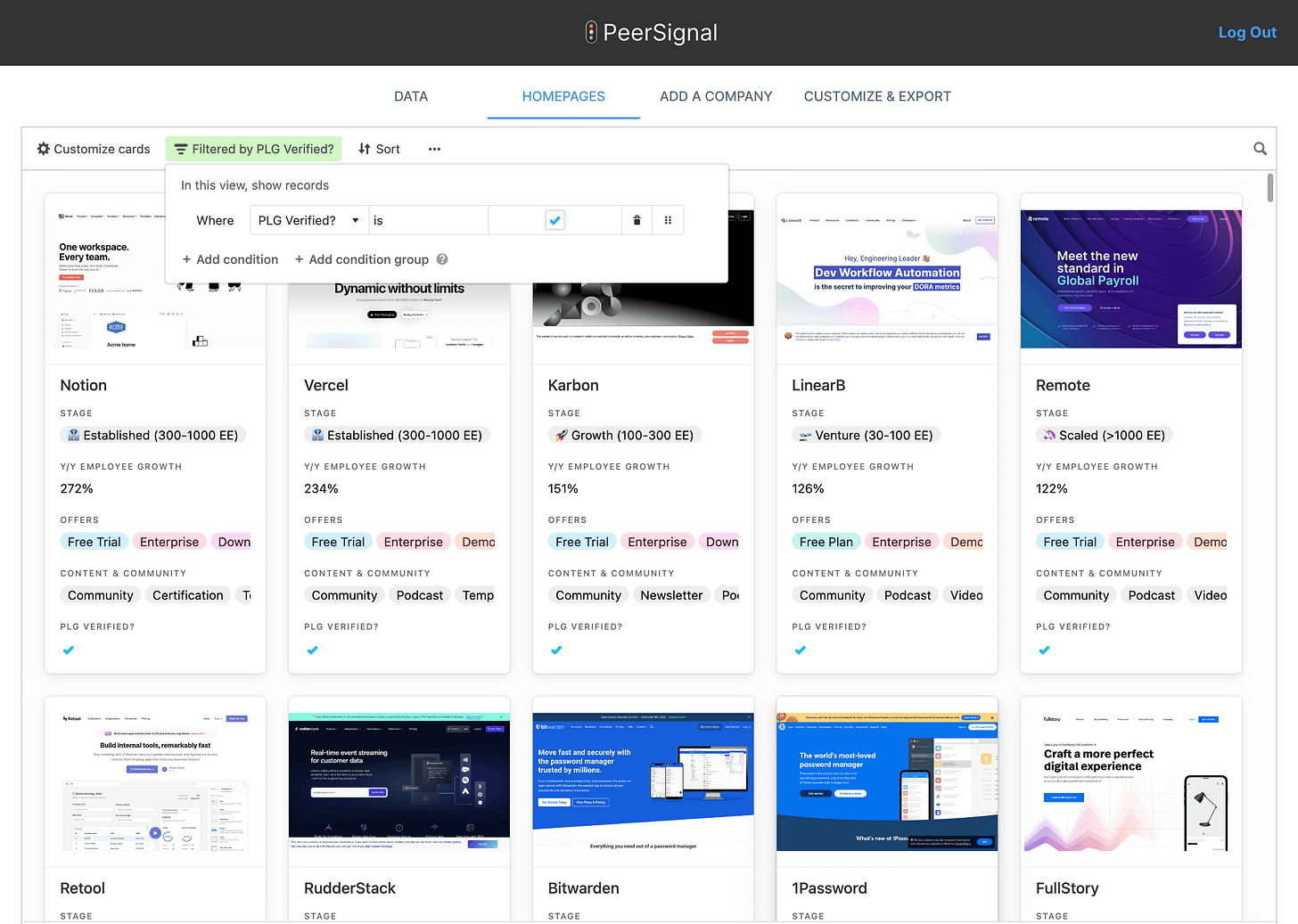Viewport: 1298px width, 924px height.
Task: Click LinearB's PLG Verified checkmark
Action: coord(801,650)
